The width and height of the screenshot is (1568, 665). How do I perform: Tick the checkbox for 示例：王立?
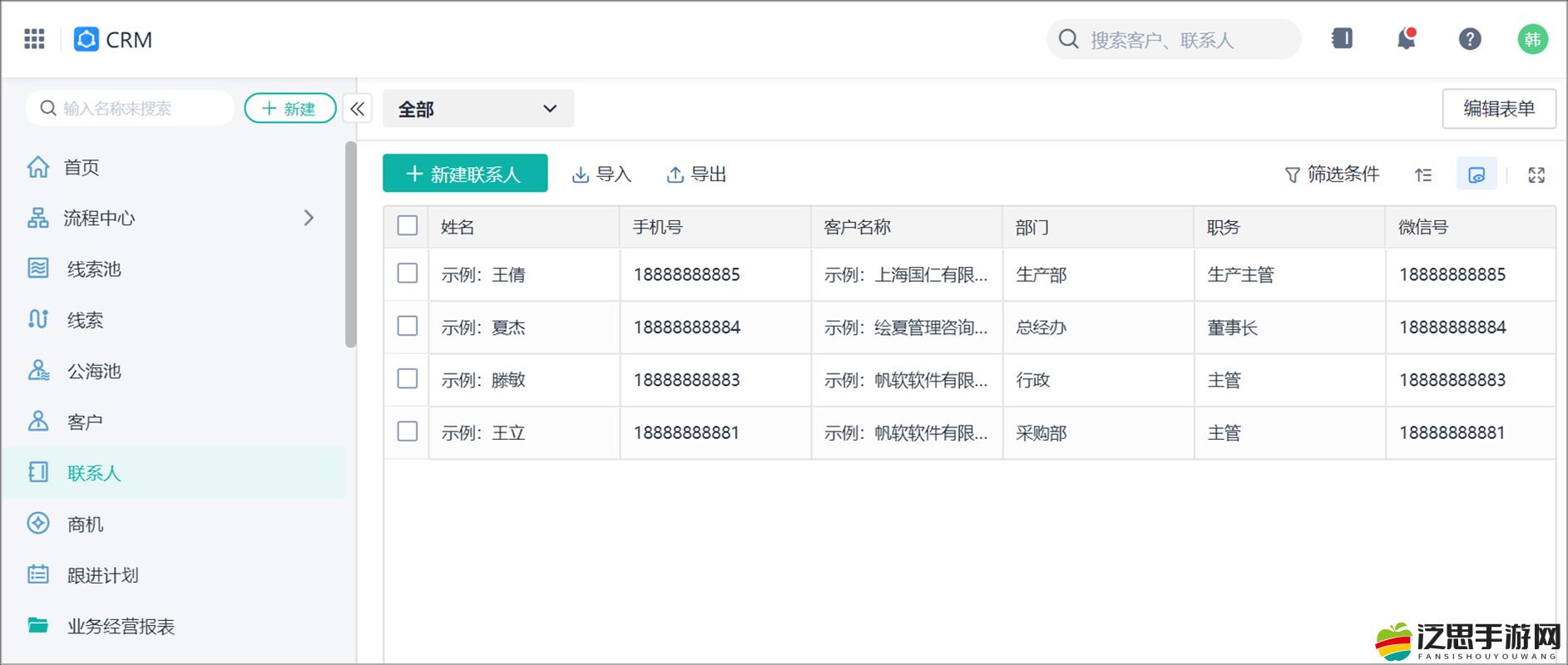coord(408,431)
